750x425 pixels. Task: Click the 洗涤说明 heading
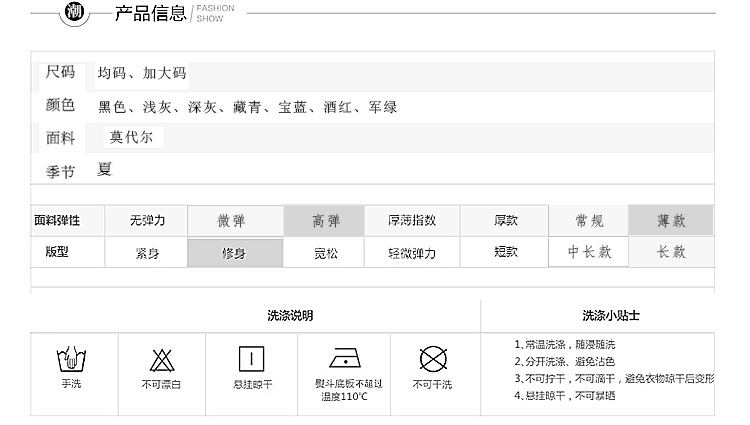click(290, 316)
